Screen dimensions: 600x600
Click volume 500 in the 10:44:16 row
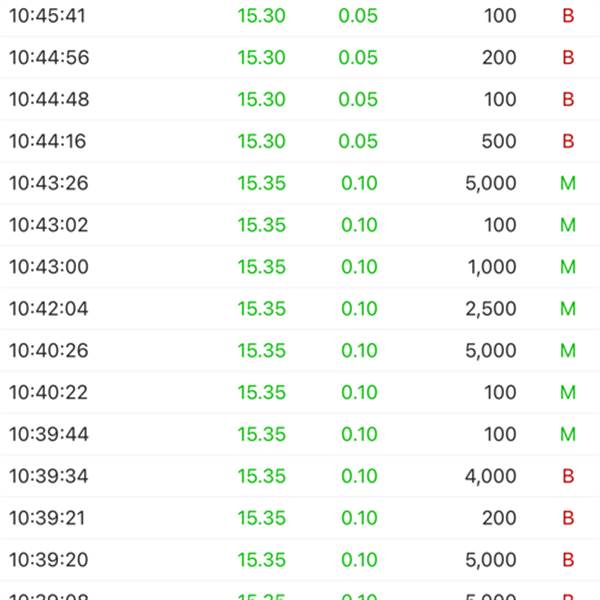click(498, 142)
